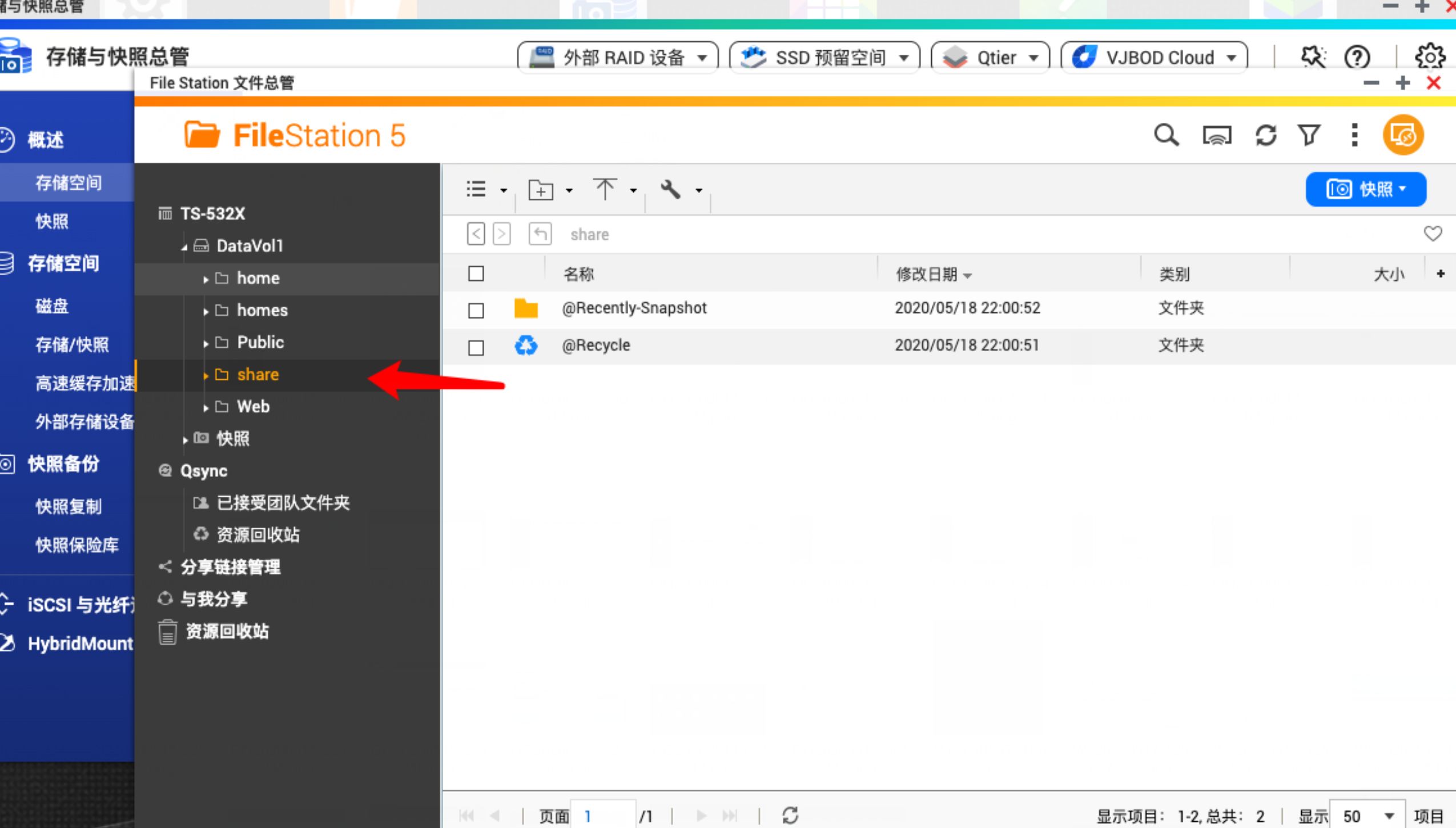The height and width of the screenshot is (828, 1456).
Task: Add share folder to favorites heart icon
Action: [x=1432, y=234]
